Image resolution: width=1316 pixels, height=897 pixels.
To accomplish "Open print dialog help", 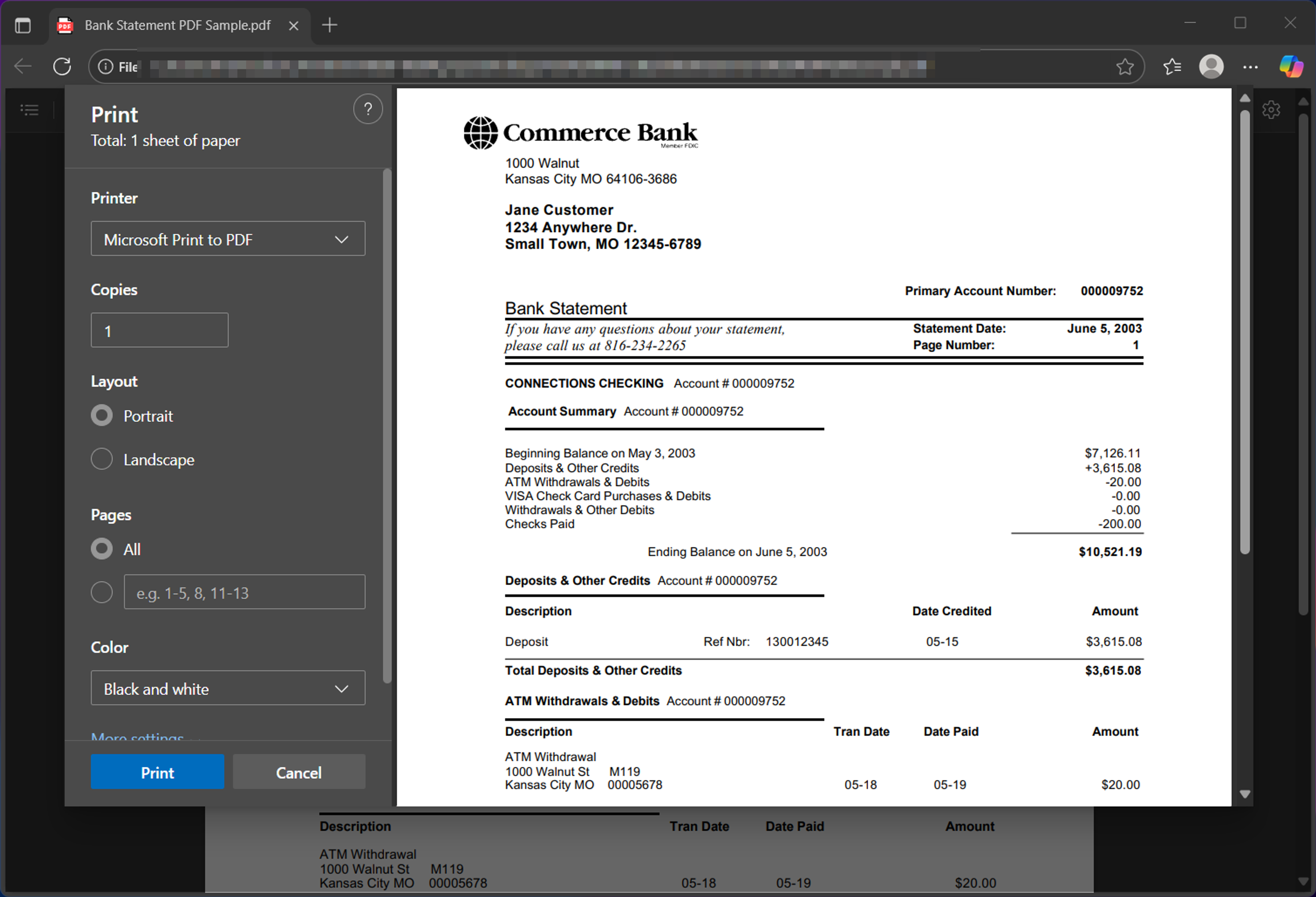I will tap(368, 109).
